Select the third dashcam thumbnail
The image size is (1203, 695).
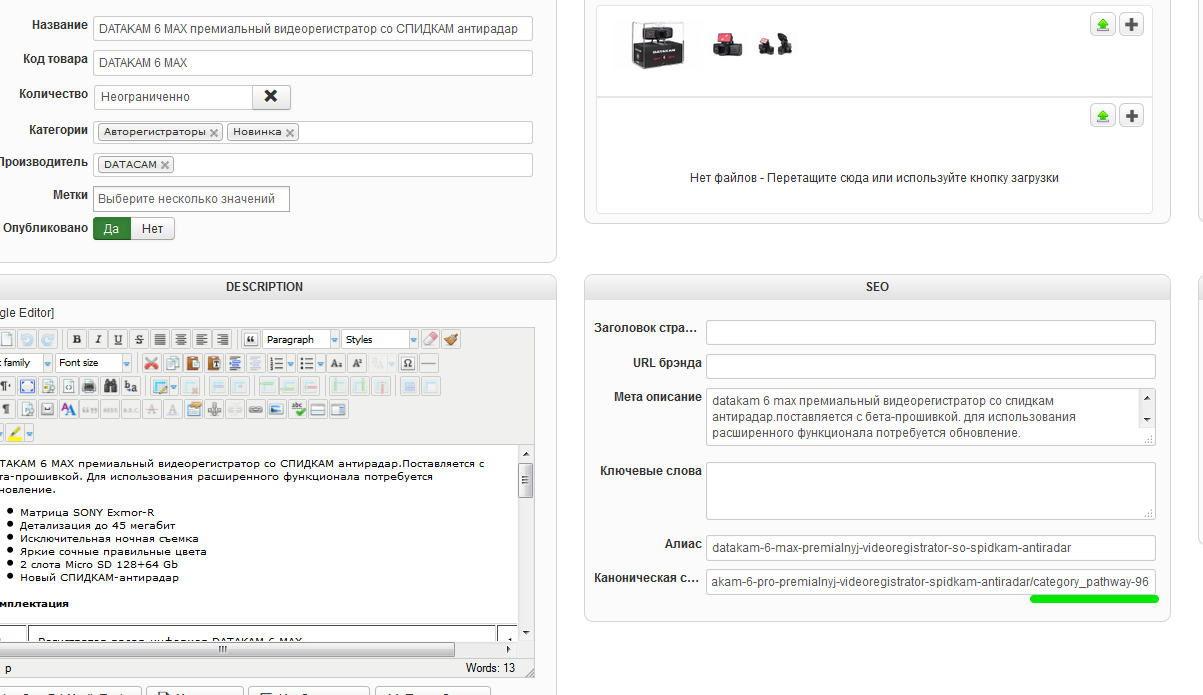click(x=773, y=44)
